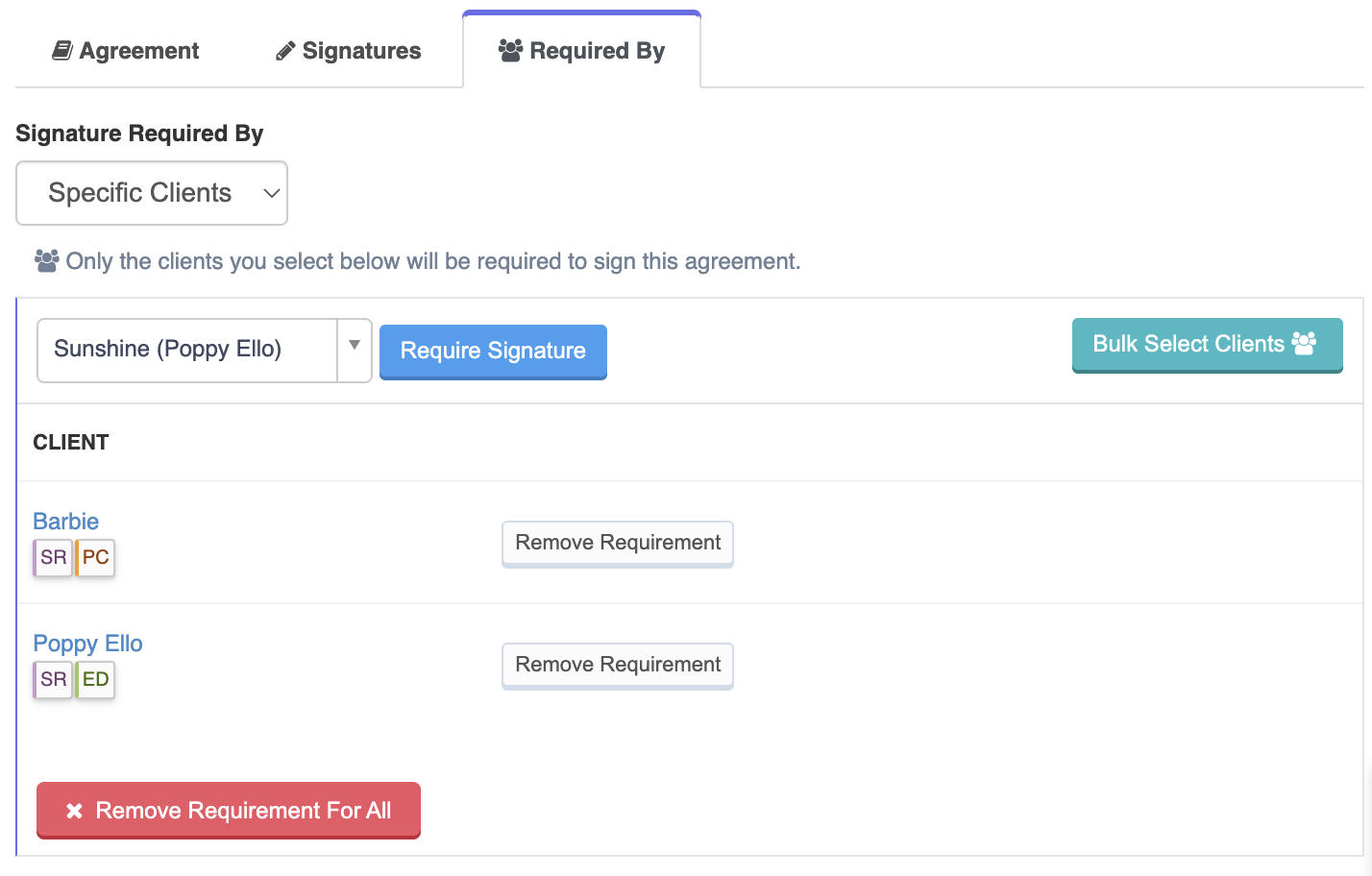The width and height of the screenshot is (1372, 876).
Task: Click Poppy Ello's ED badge
Action: point(95,679)
